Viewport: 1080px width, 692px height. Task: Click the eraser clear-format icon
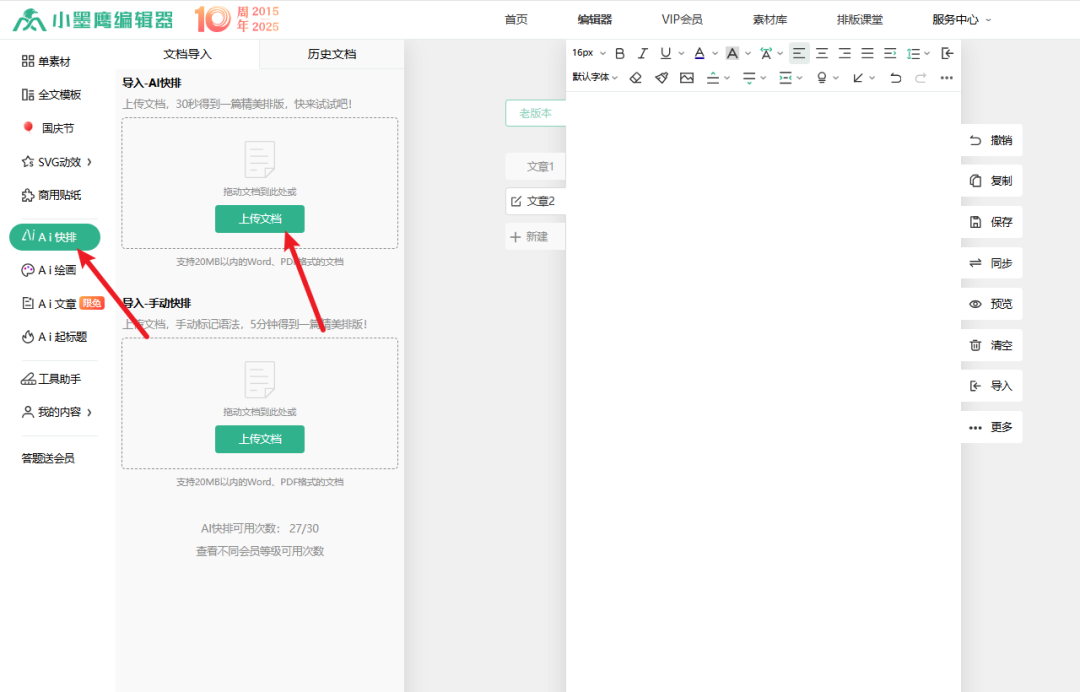[635, 78]
